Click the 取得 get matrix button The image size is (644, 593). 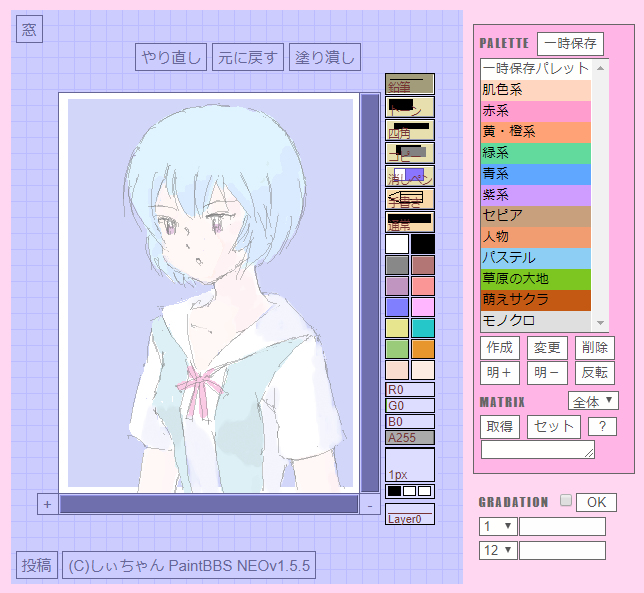click(500, 427)
